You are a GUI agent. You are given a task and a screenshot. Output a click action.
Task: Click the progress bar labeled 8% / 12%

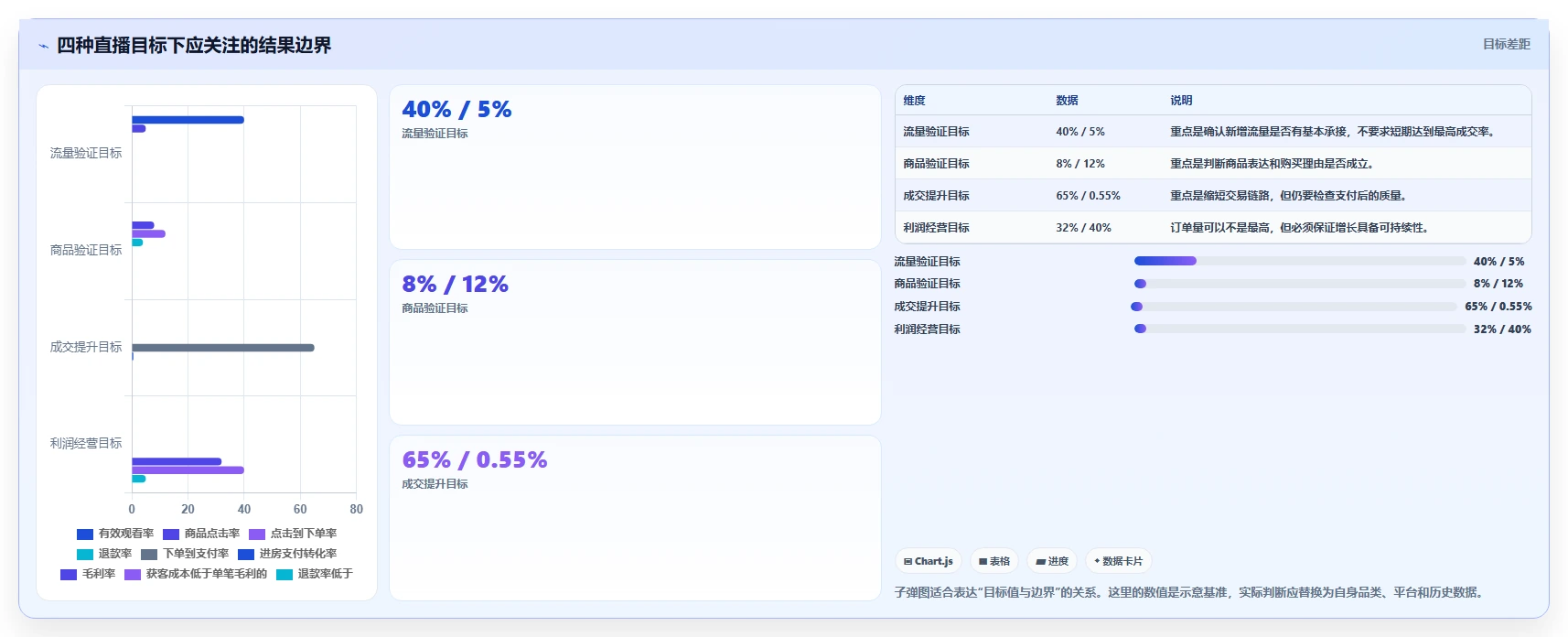point(1299,284)
